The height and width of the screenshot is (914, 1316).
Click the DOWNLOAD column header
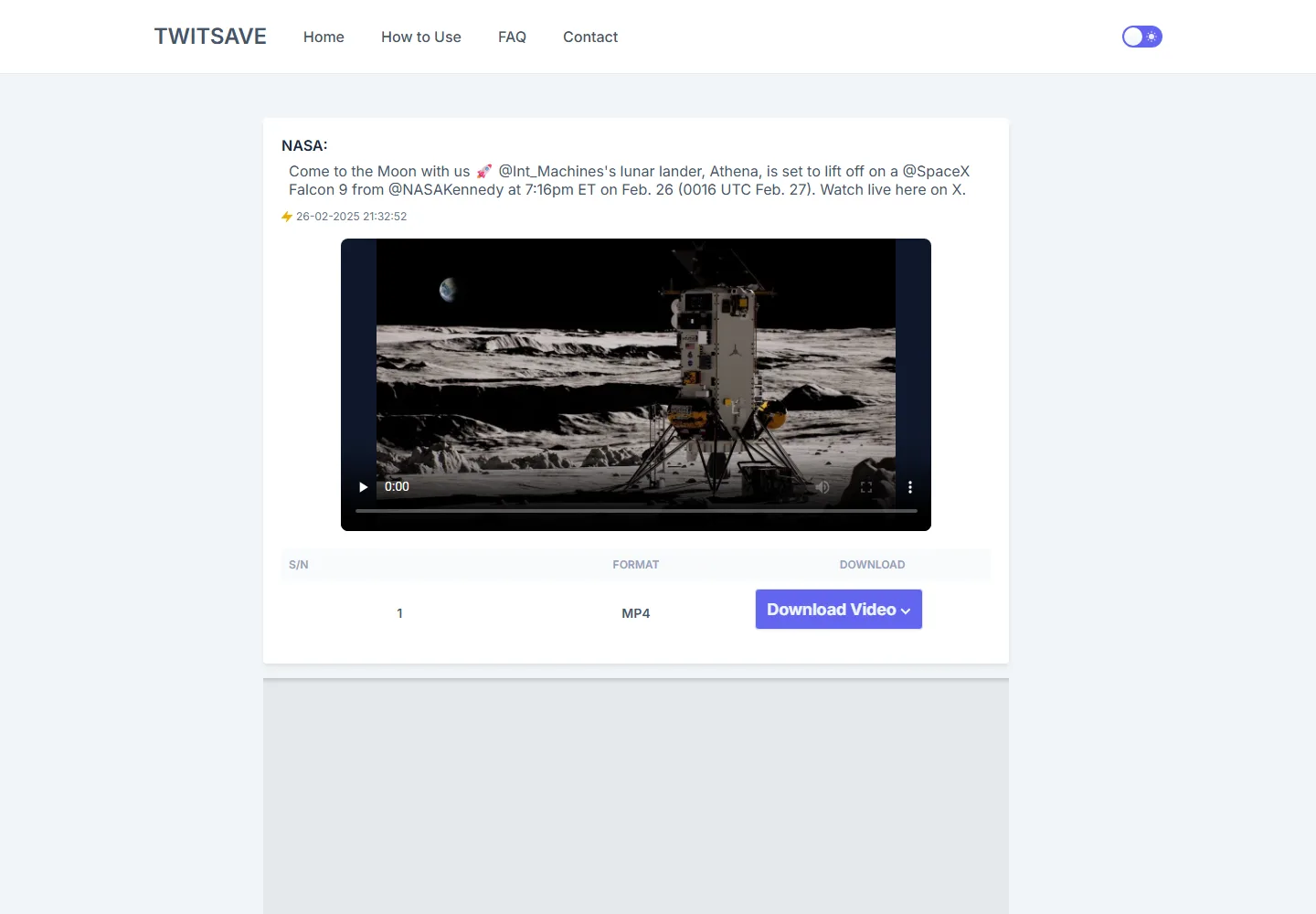[873, 565]
